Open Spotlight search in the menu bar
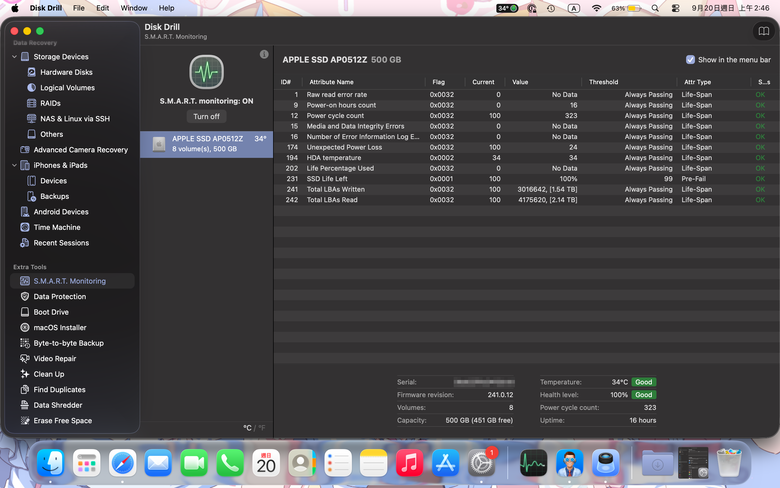Viewport: 780px width, 488px height. click(x=655, y=8)
